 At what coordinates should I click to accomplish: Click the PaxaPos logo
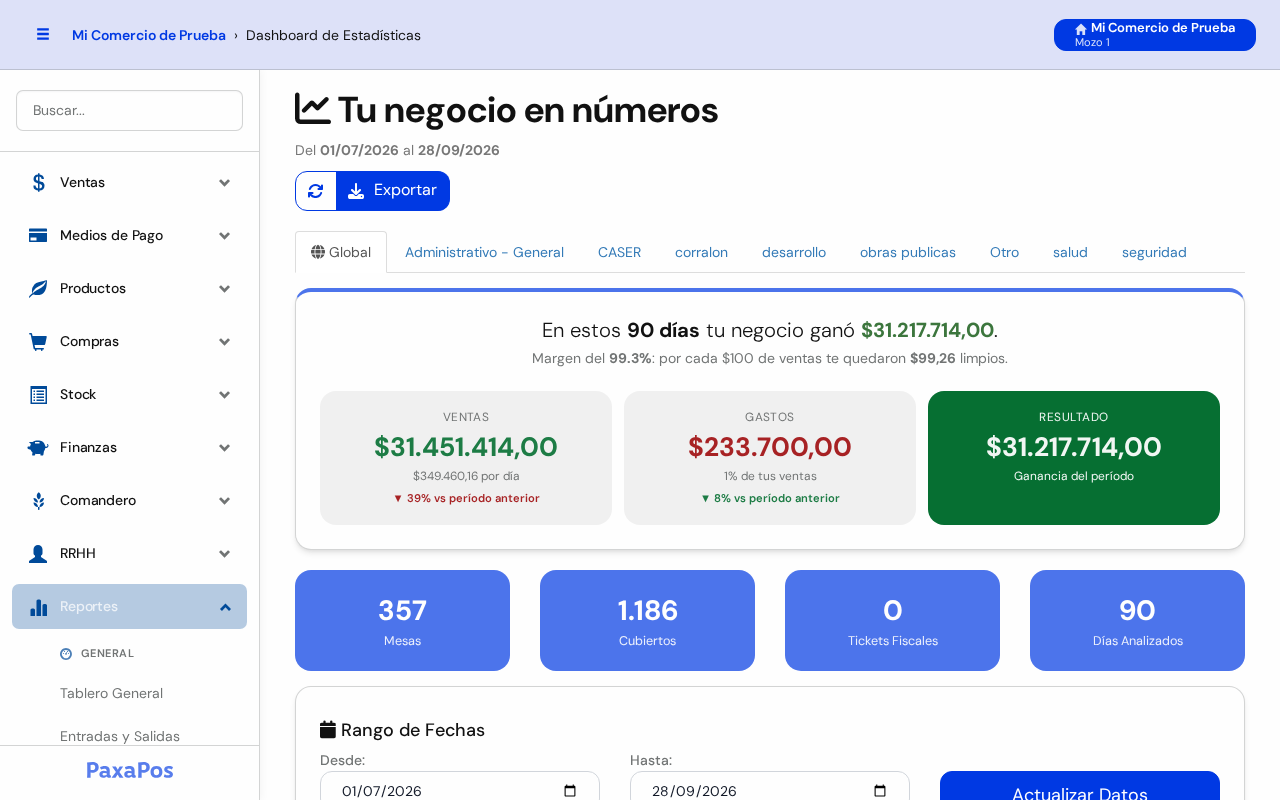(130, 770)
